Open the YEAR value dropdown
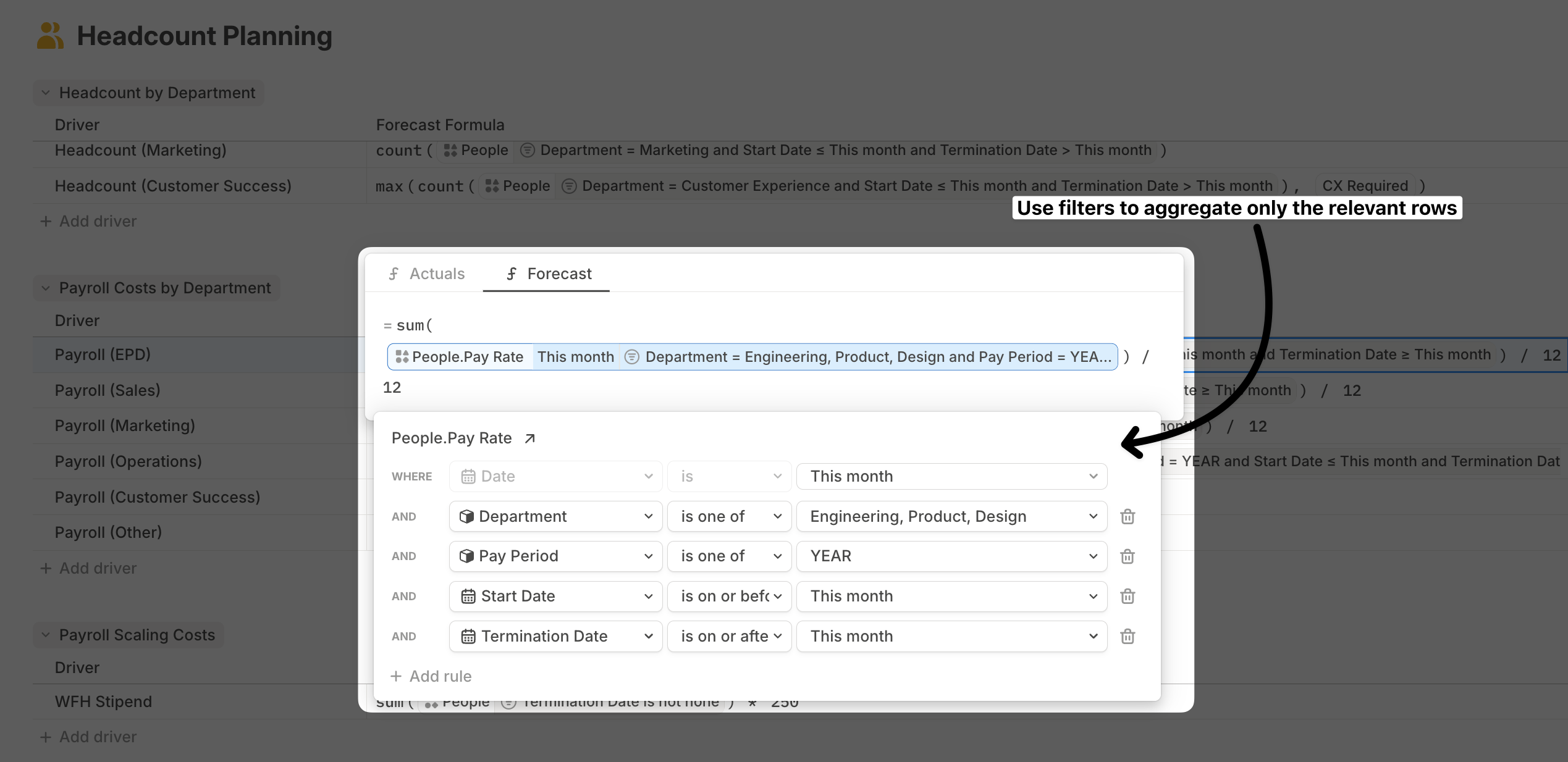Screen dimensions: 1568x762 [951, 556]
